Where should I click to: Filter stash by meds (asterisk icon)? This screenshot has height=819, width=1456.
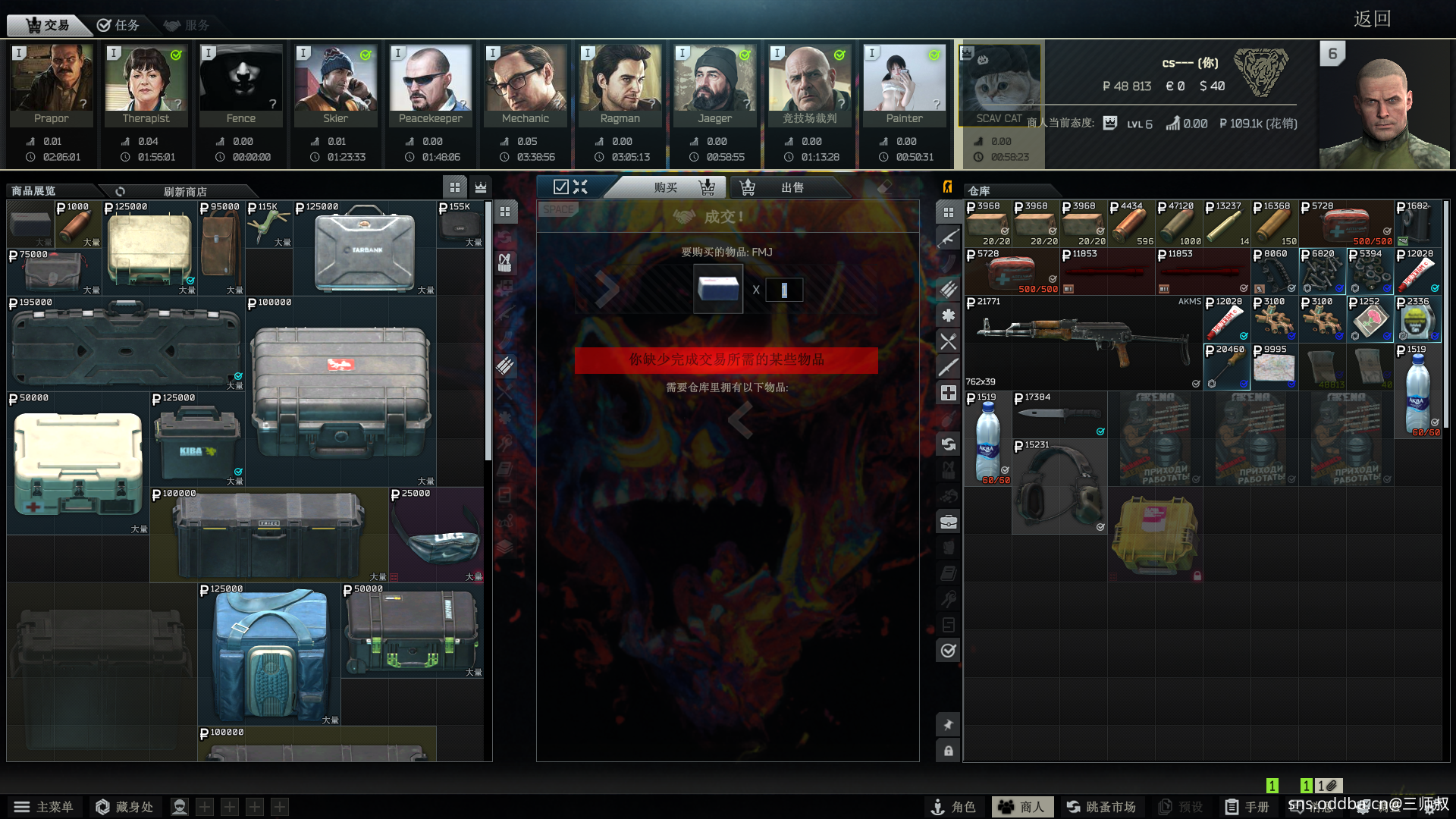tap(948, 315)
